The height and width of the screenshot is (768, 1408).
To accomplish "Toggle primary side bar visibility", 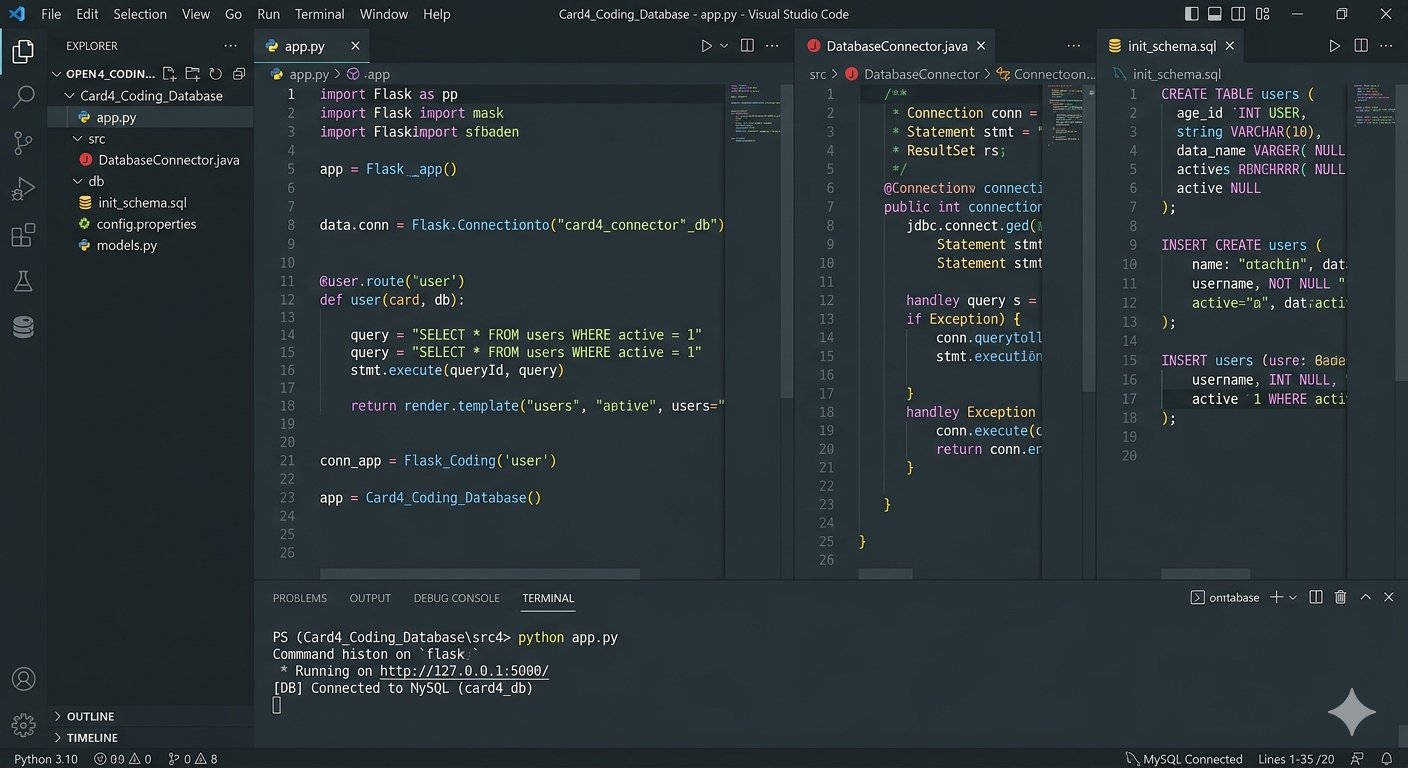I will tap(1191, 14).
